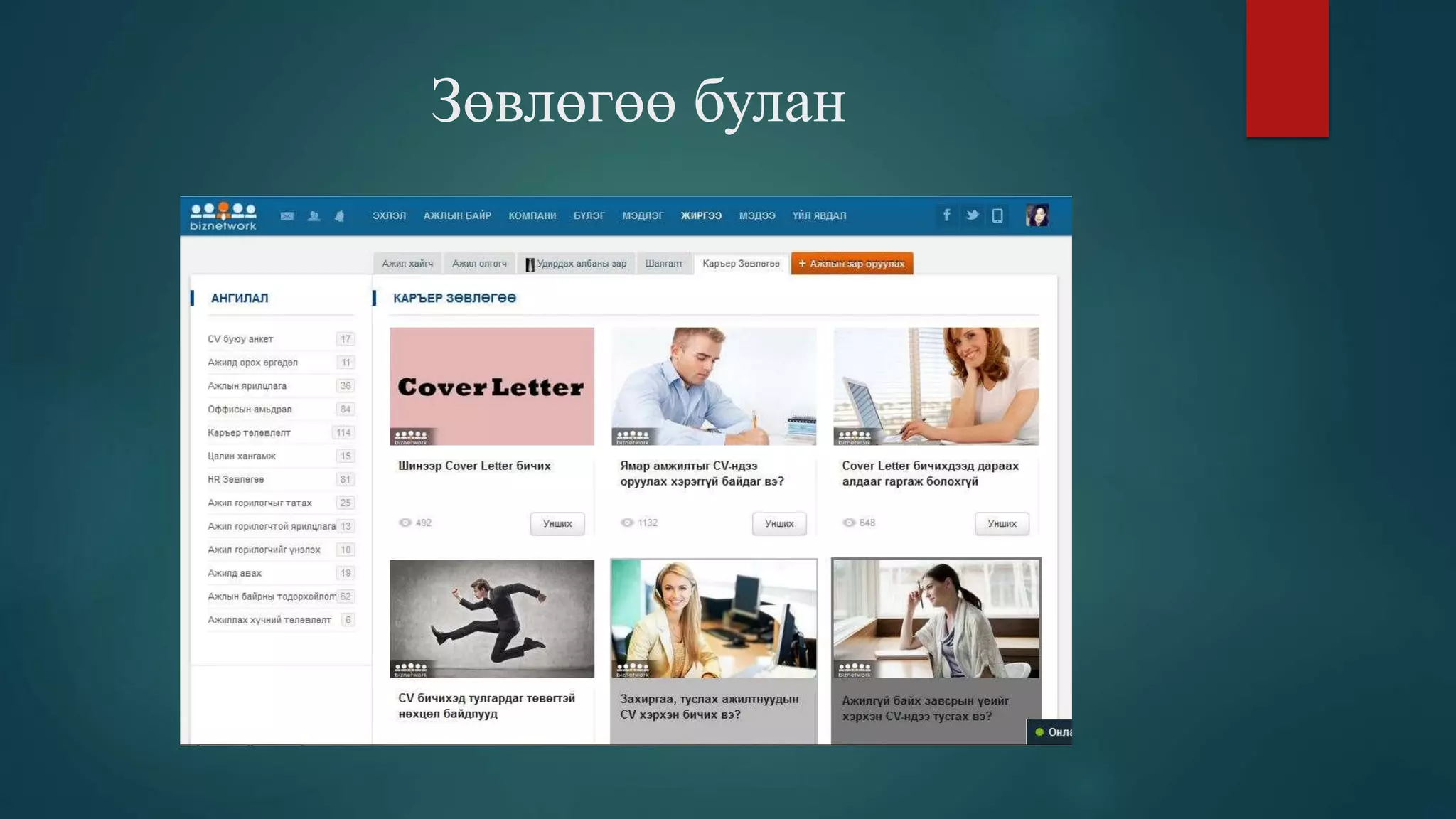Click the count badge 84
The width and height of the screenshot is (1456, 819).
click(x=346, y=409)
